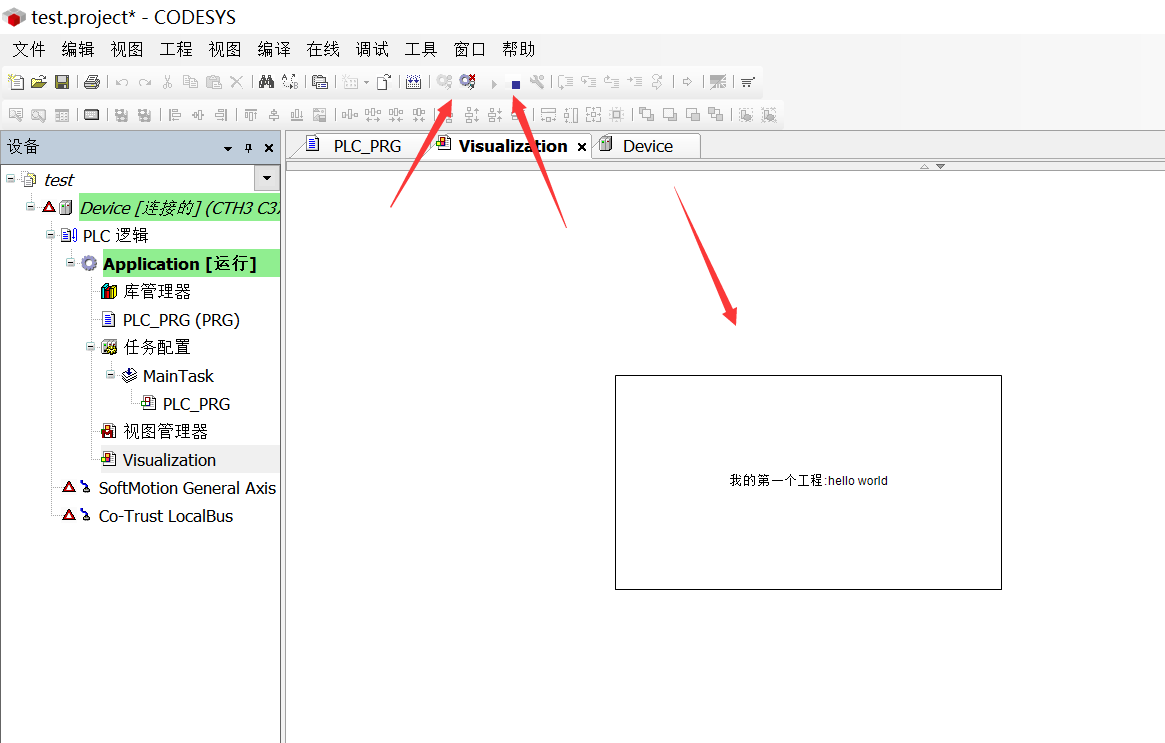Screen dimensions: 1165x743
Task: Open the dropdown beside test in the devices panel
Action: coord(266,178)
